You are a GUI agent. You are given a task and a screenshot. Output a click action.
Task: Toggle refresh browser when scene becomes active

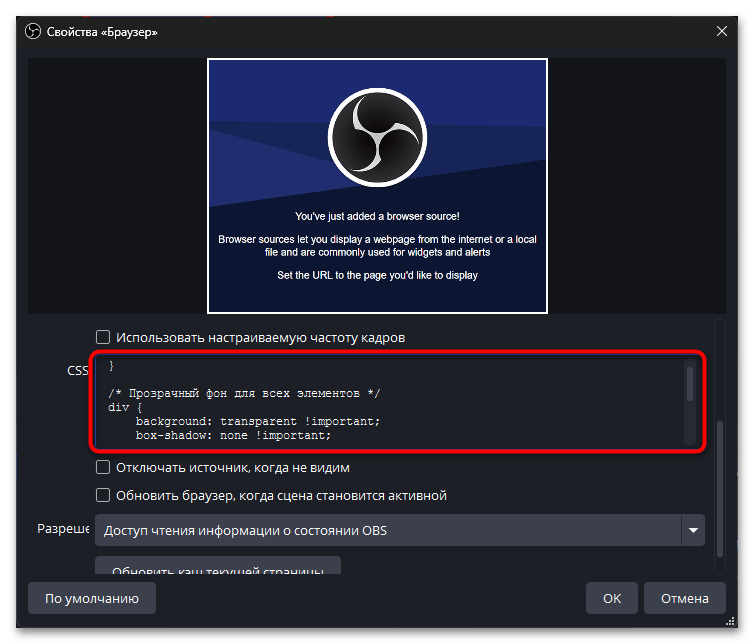pos(103,495)
